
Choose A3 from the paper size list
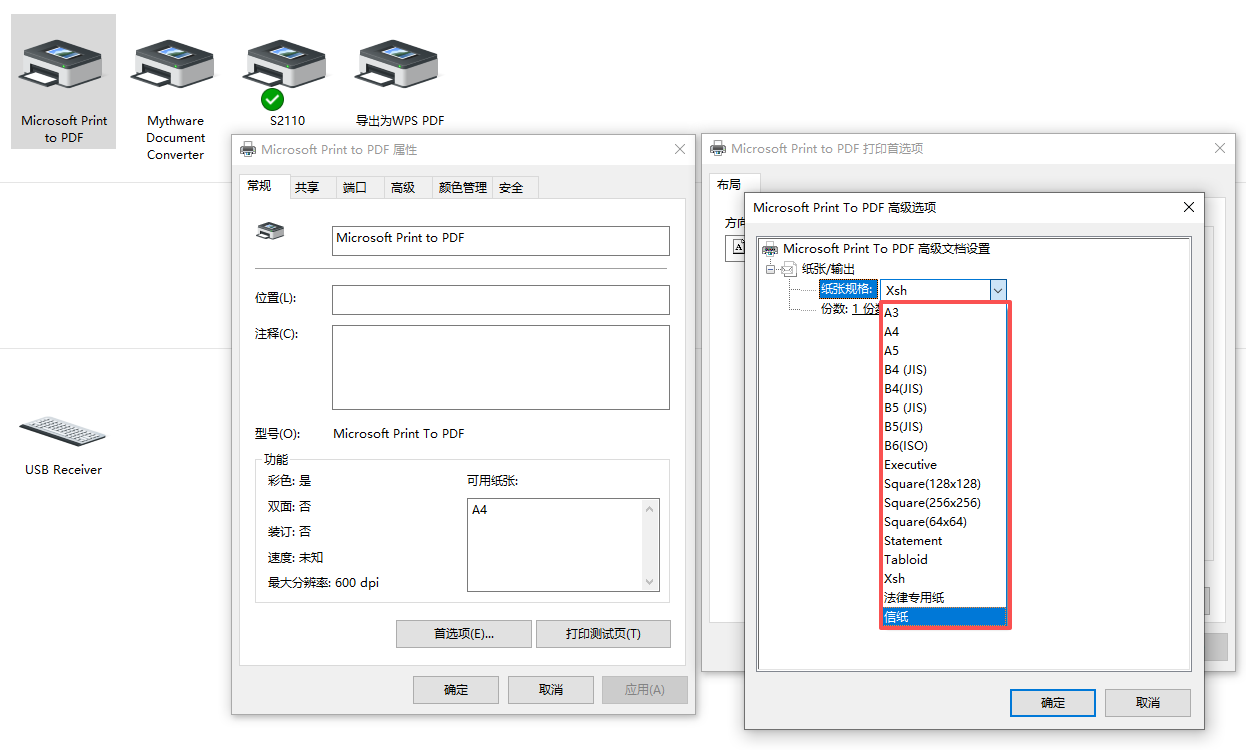(943, 313)
